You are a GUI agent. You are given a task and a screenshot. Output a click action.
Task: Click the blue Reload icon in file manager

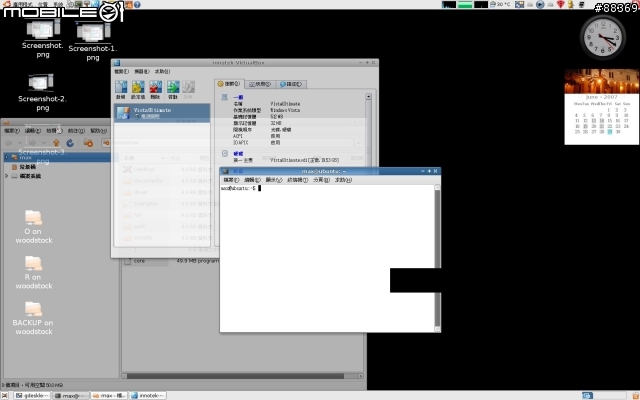coord(70,143)
